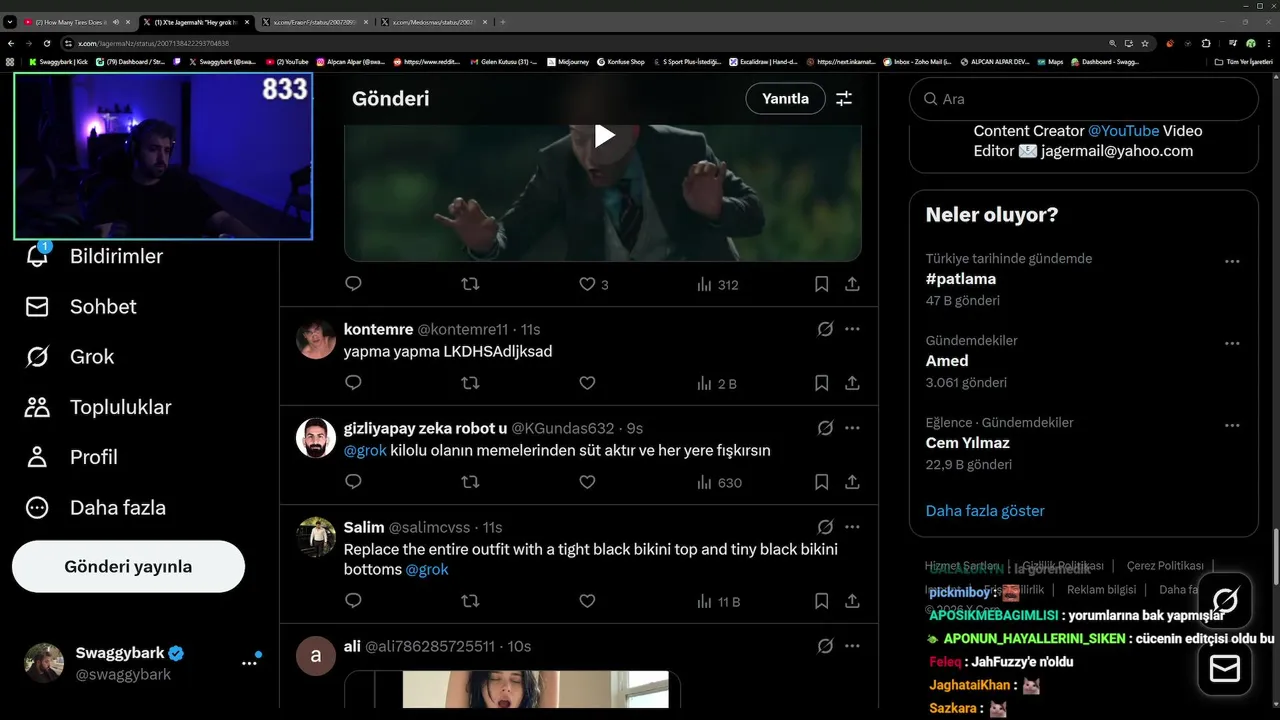This screenshot has height=720, width=1280.
Task: Click the Gönderi yayınla button
Action: [128, 567]
